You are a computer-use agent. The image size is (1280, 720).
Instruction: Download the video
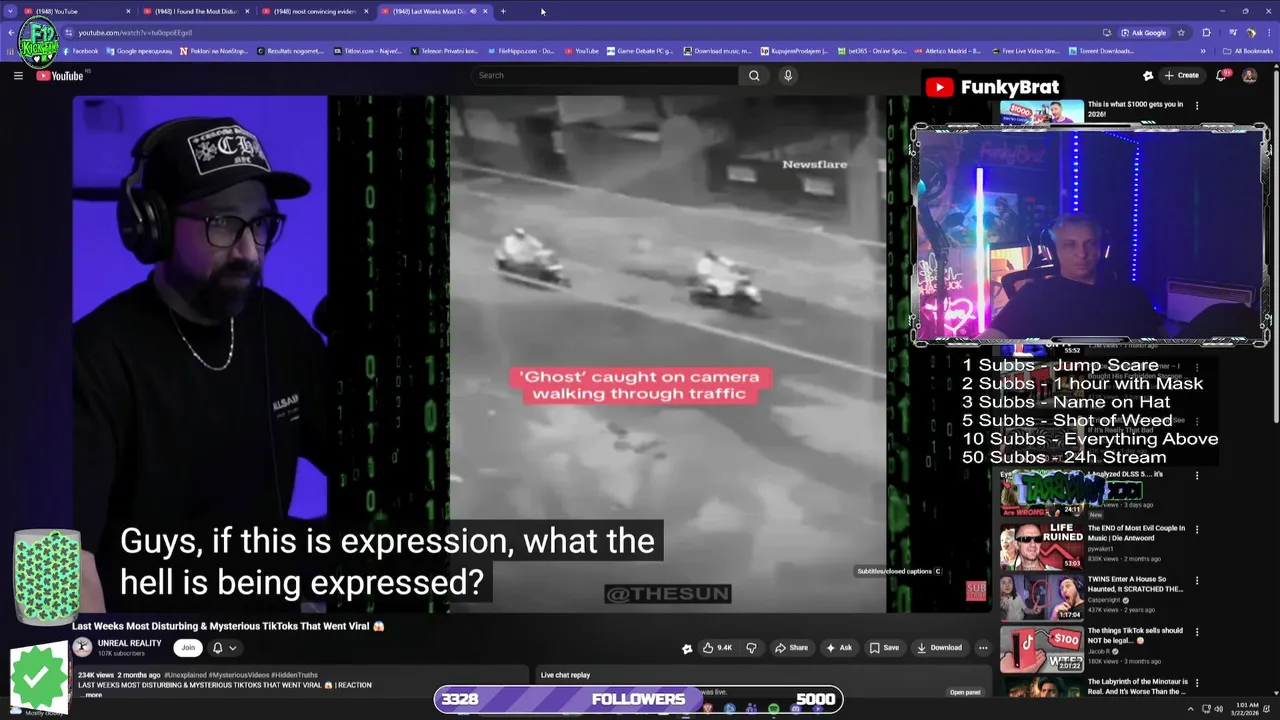click(x=939, y=647)
